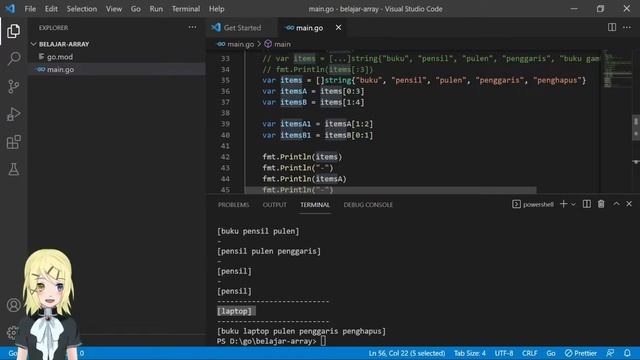The height and width of the screenshot is (360, 640).
Task: Open the Help menu
Action: tap(216, 9)
